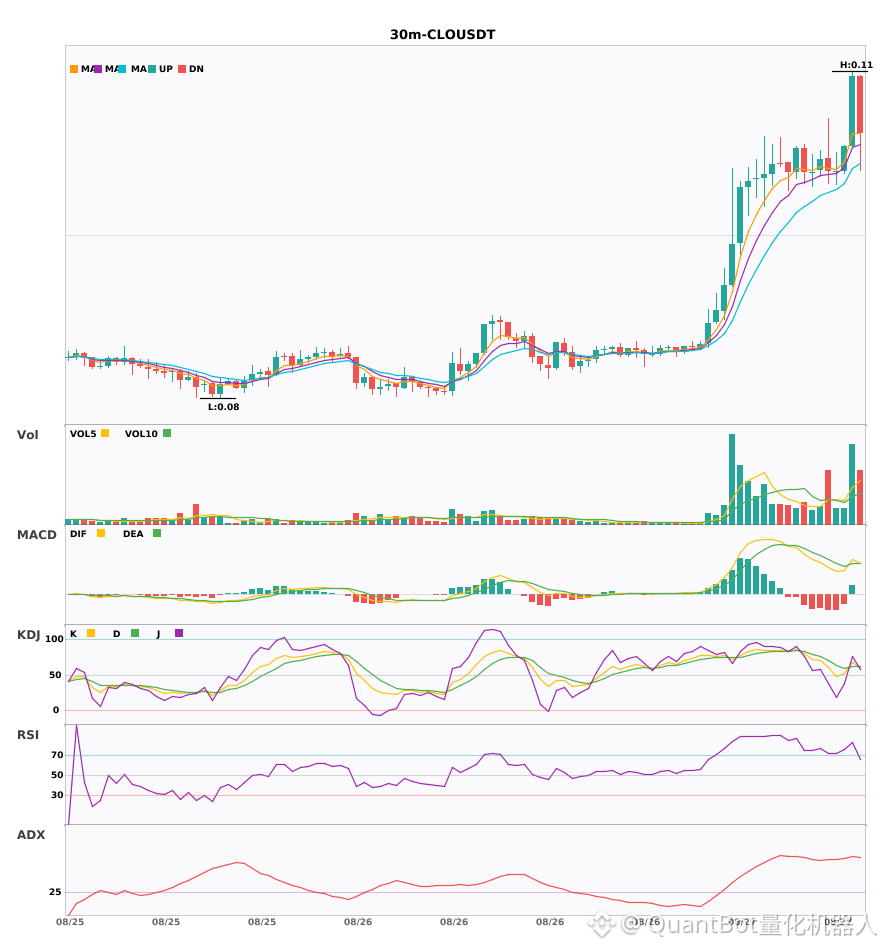Screen dimensions: 885x950
Task: Click the cyan MA legend swatch
Action: tap(122, 69)
